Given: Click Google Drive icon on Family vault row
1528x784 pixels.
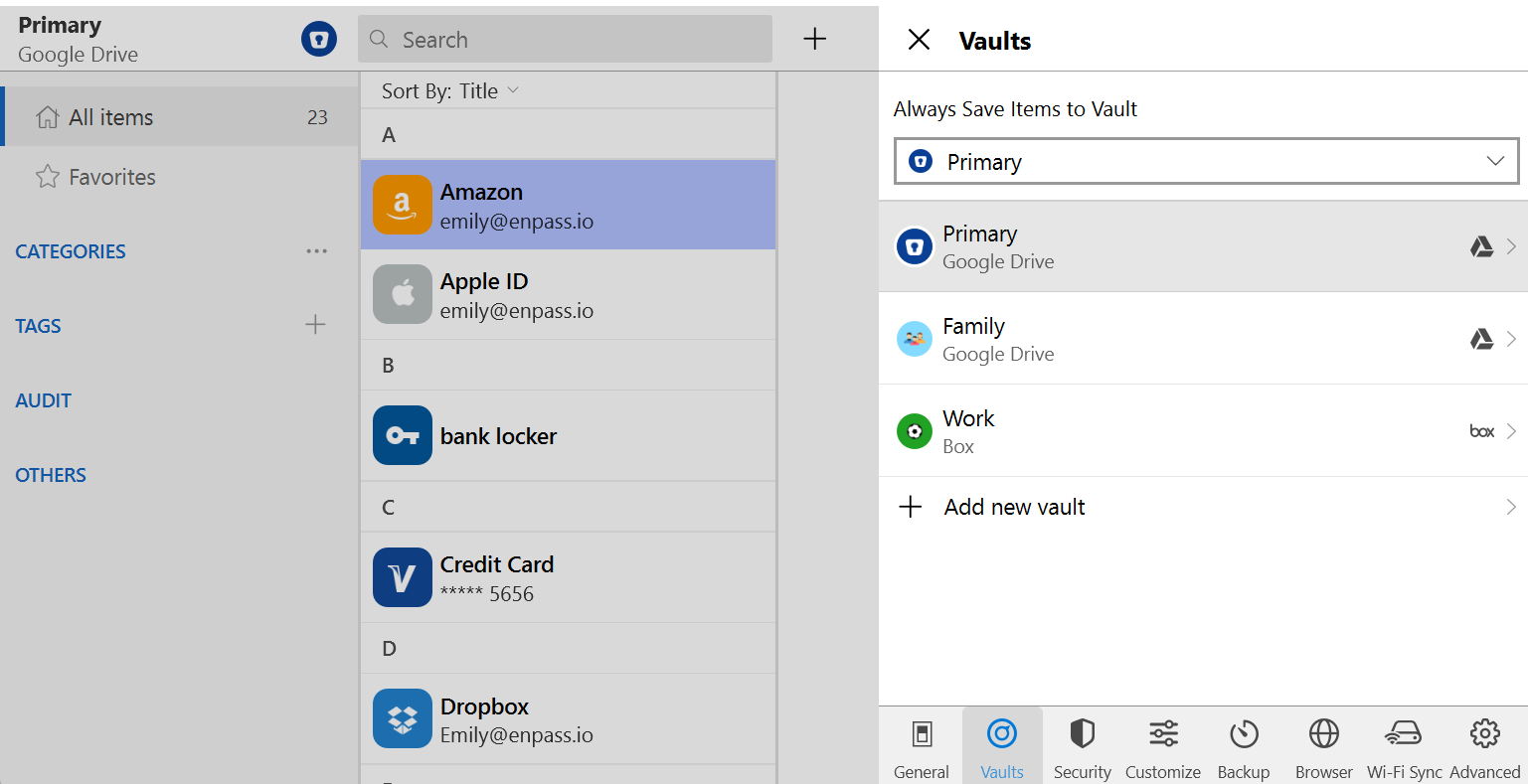Looking at the screenshot, I should (x=1481, y=339).
